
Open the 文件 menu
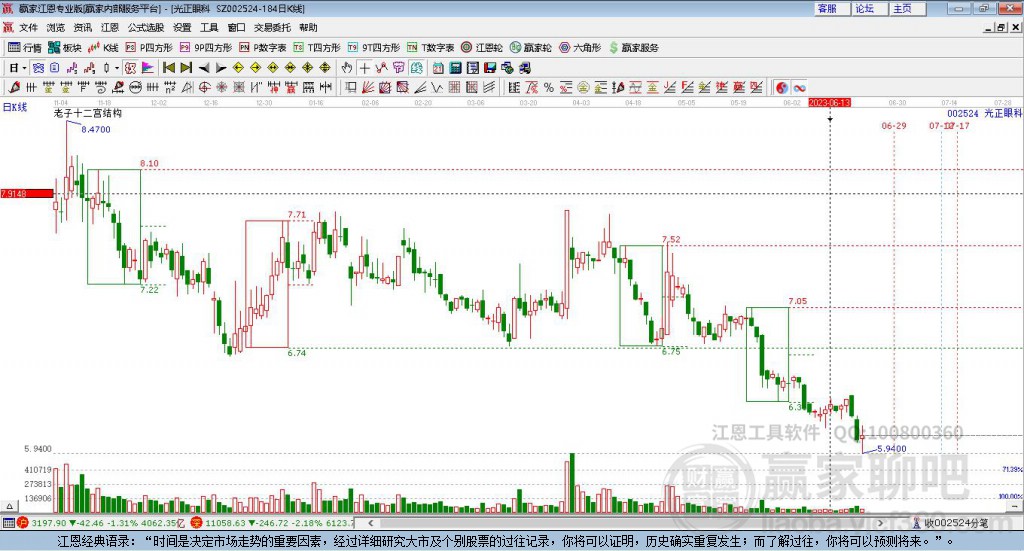[x=29, y=27]
